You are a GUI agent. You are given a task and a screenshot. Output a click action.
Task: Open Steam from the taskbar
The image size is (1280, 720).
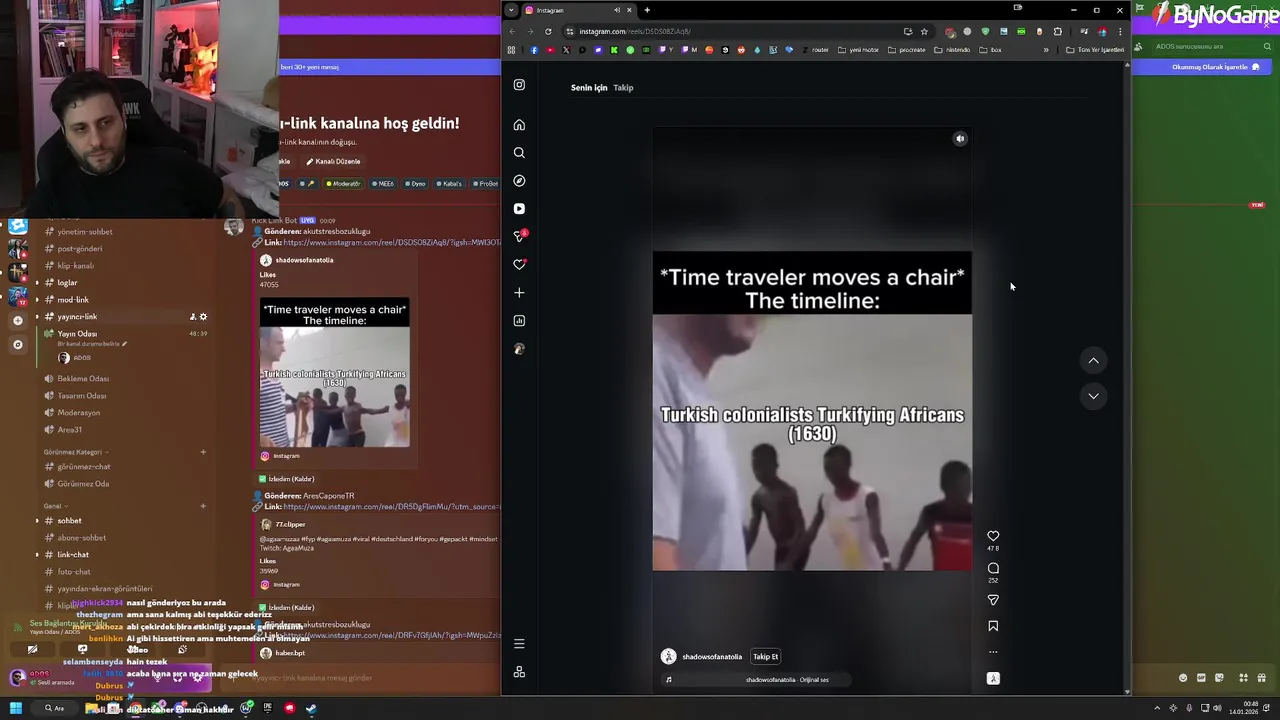(x=311, y=708)
